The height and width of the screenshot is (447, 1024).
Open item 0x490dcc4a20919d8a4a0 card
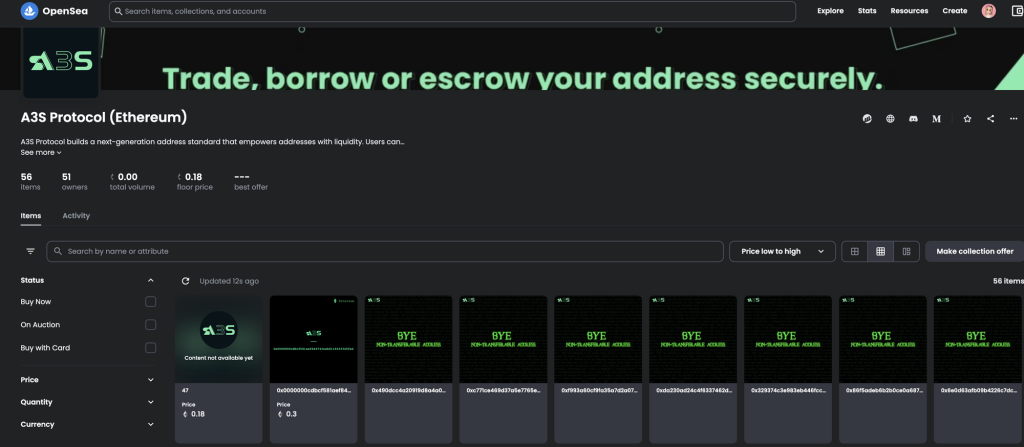pos(408,369)
